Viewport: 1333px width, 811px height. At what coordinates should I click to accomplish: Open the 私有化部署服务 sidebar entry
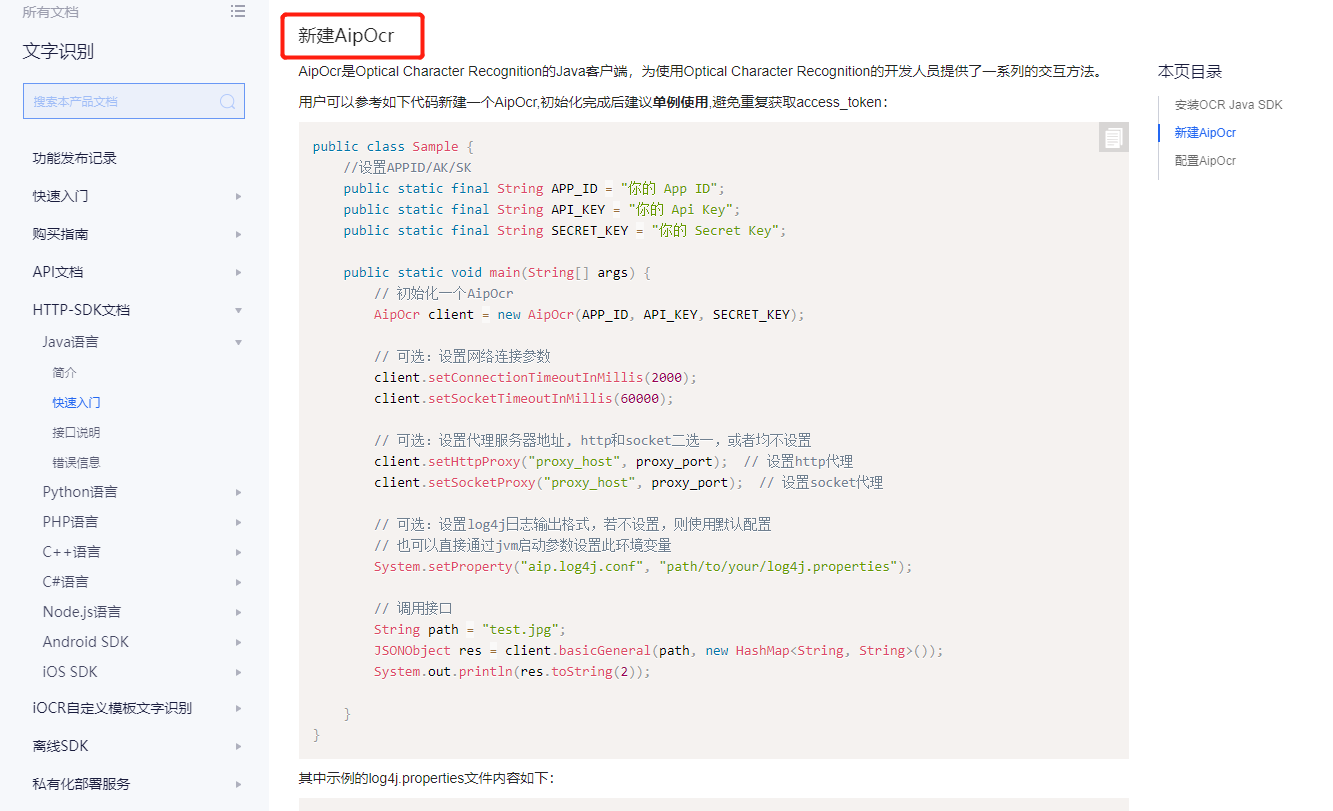[x=82, y=784]
